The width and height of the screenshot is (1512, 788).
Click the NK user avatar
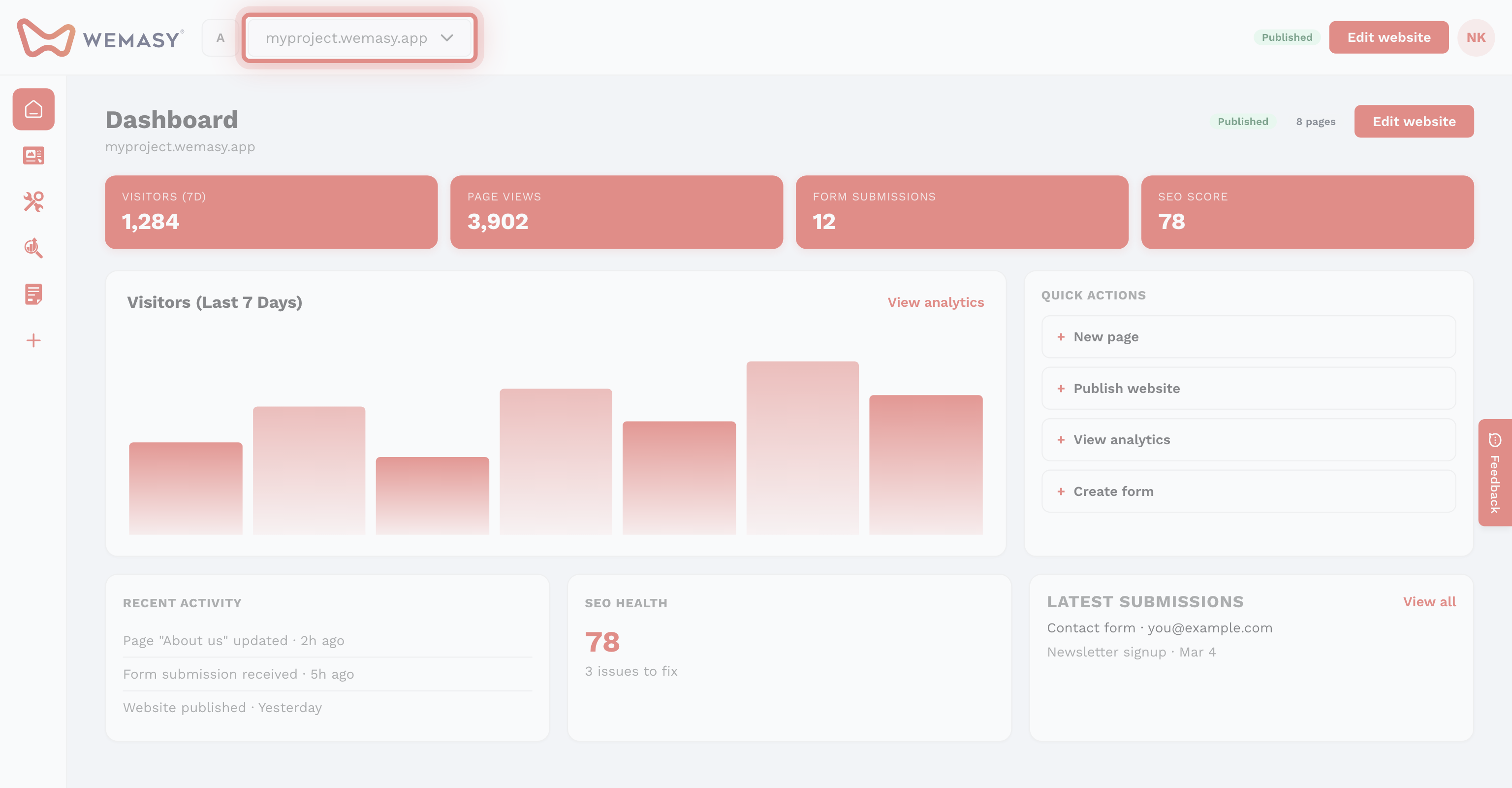tap(1476, 37)
